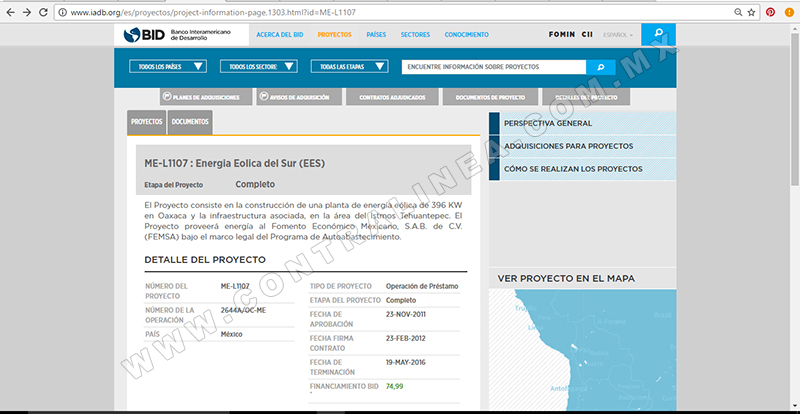Click the project search input field
The image size is (800, 414).
click(x=494, y=67)
